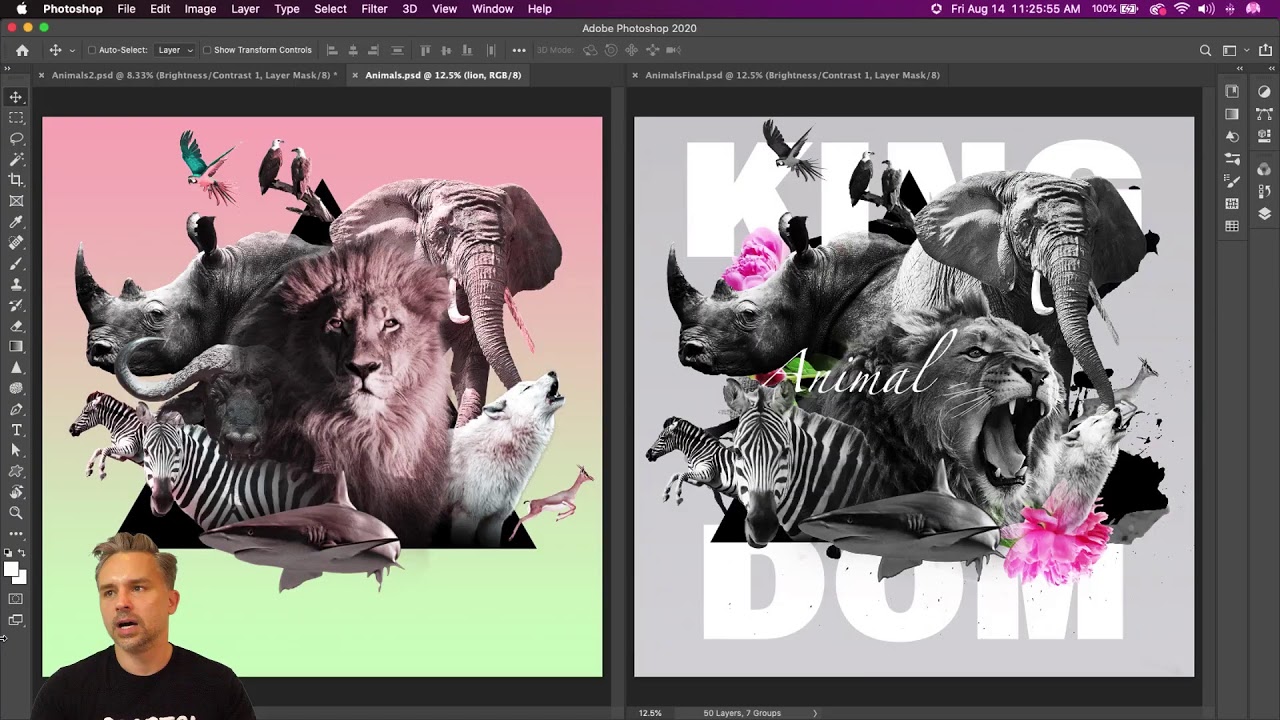Select the Clone Stamp tool
Image resolution: width=1280 pixels, height=720 pixels.
16,285
